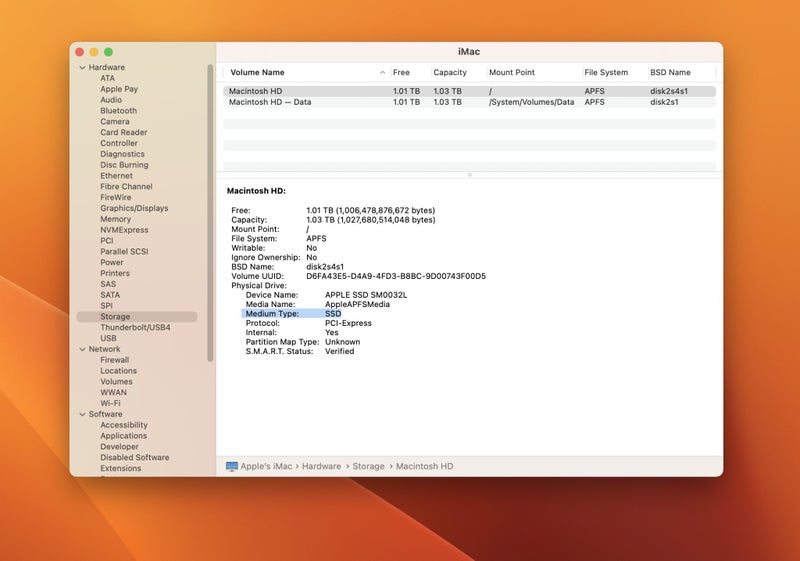
Task: Collapse the Software section chevron
Action: [x=82, y=414]
